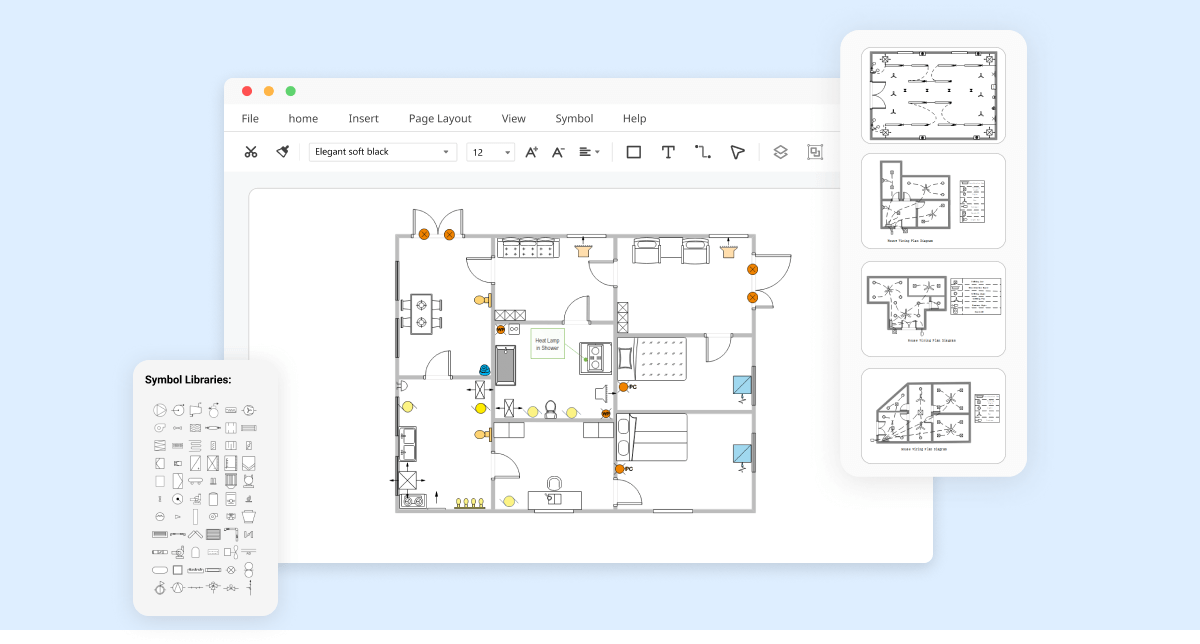Select the Connector tool

tap(701, 151)
